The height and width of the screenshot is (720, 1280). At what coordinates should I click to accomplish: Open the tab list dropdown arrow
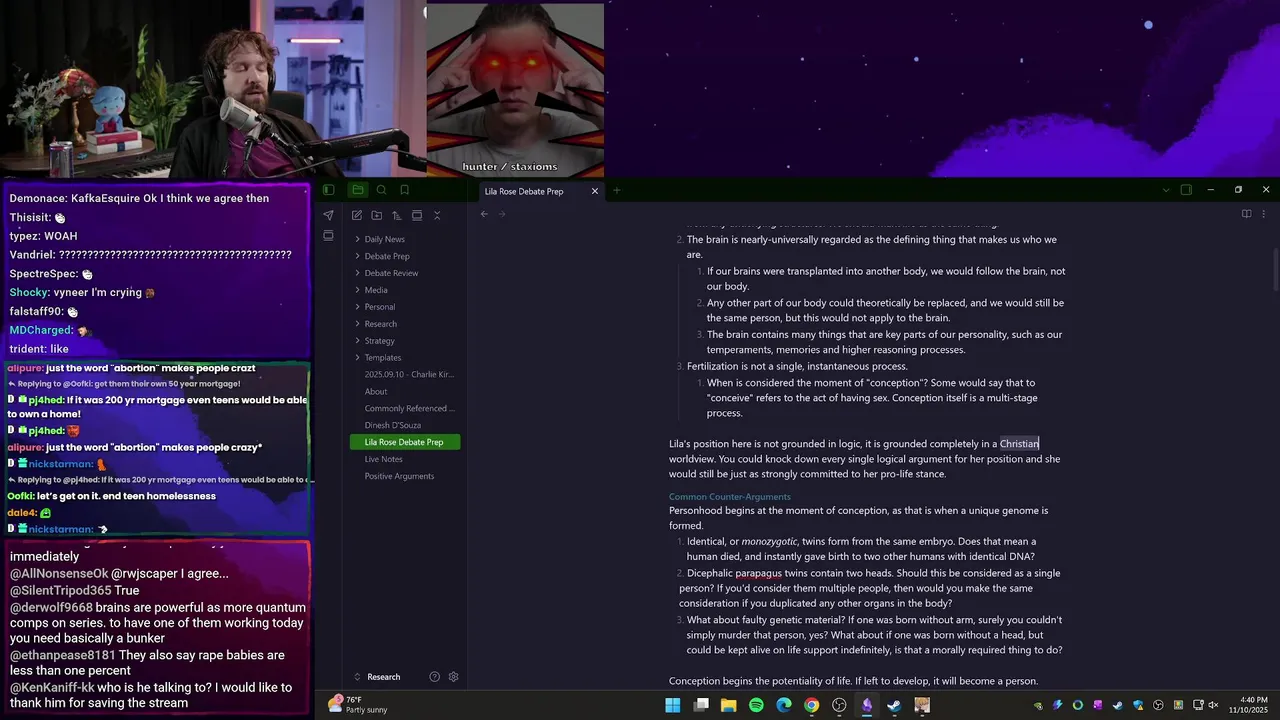[1165, 190]
